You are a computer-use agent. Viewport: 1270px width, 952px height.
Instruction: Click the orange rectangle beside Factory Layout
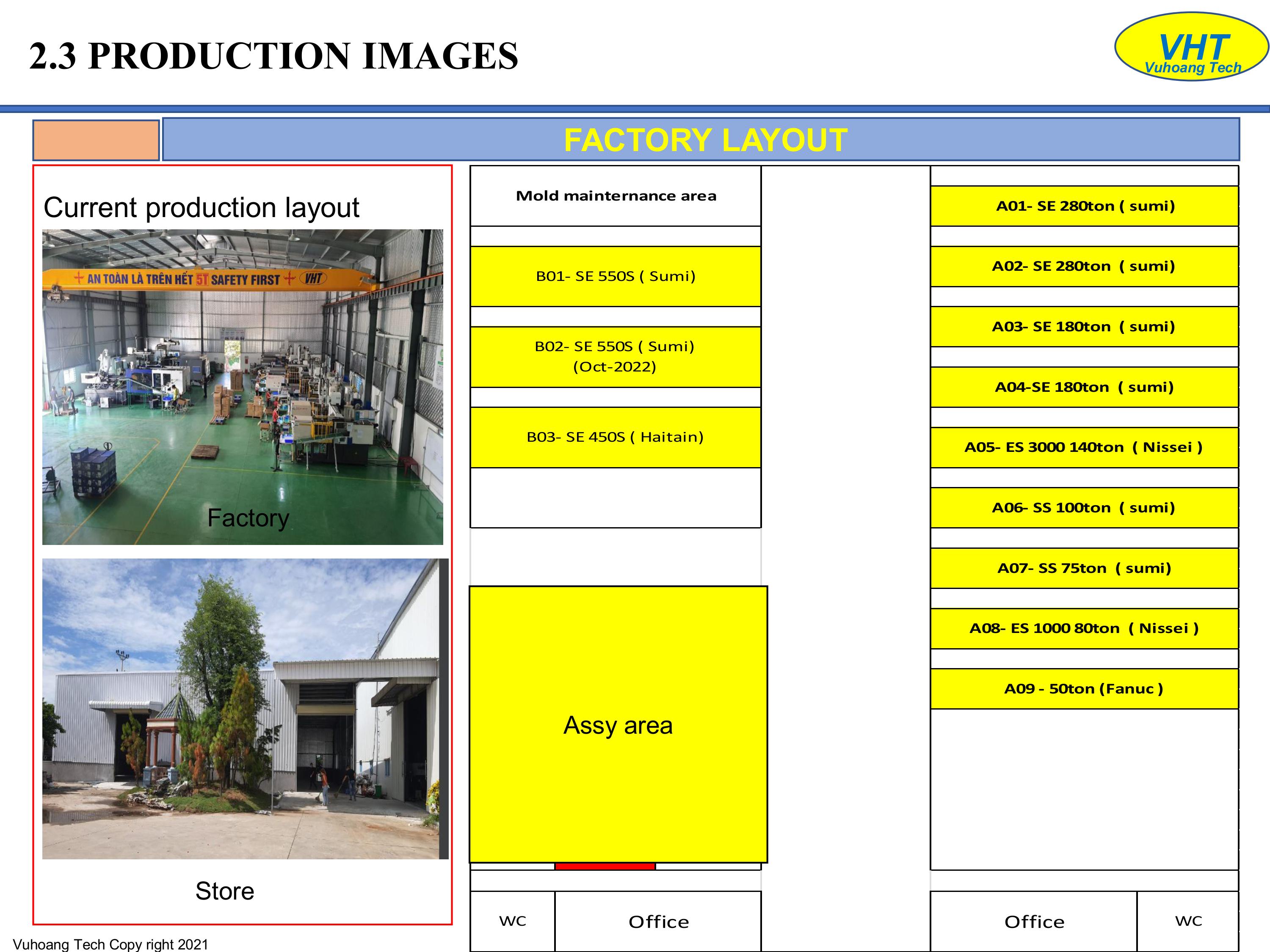(96, 140)
